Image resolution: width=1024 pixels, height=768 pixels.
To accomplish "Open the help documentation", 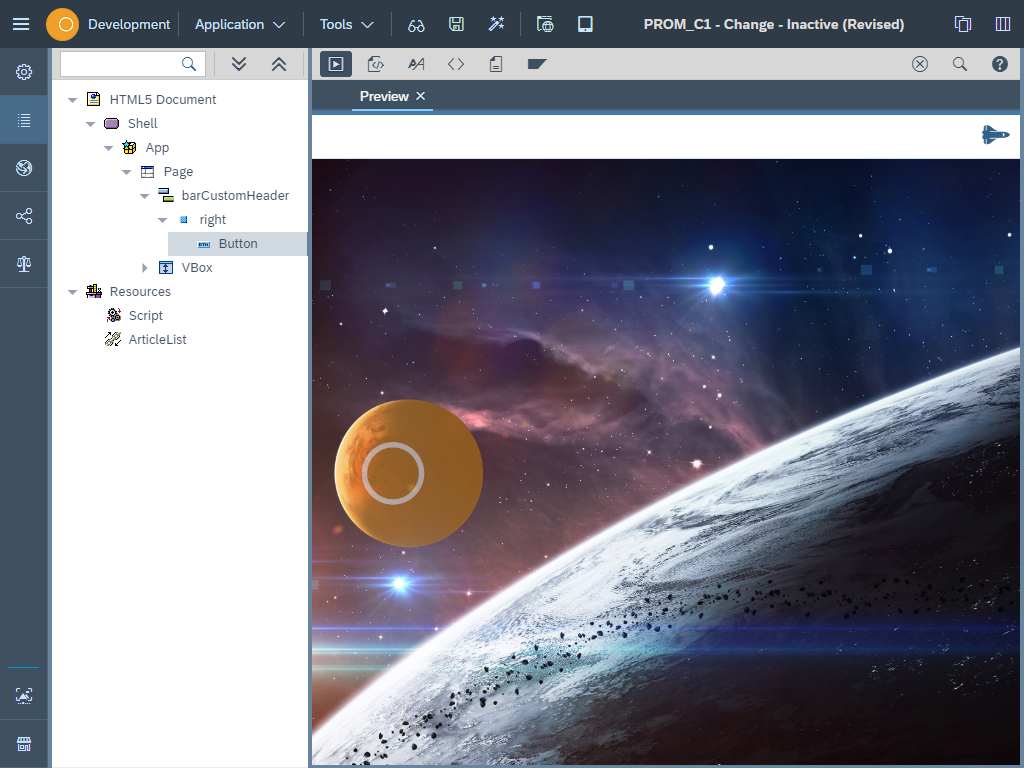I will click(x=999, y=63).
